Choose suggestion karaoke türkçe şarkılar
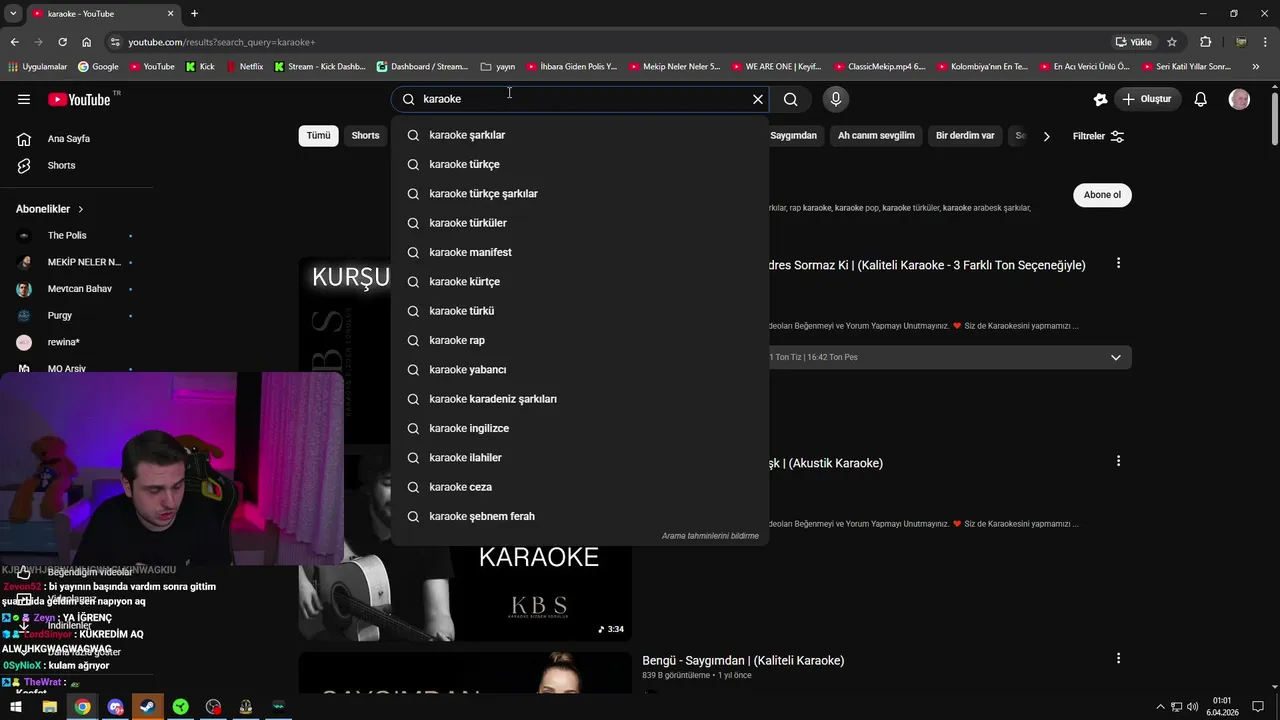This screenshot has height=720, width=1280. (x=580, y=194)
